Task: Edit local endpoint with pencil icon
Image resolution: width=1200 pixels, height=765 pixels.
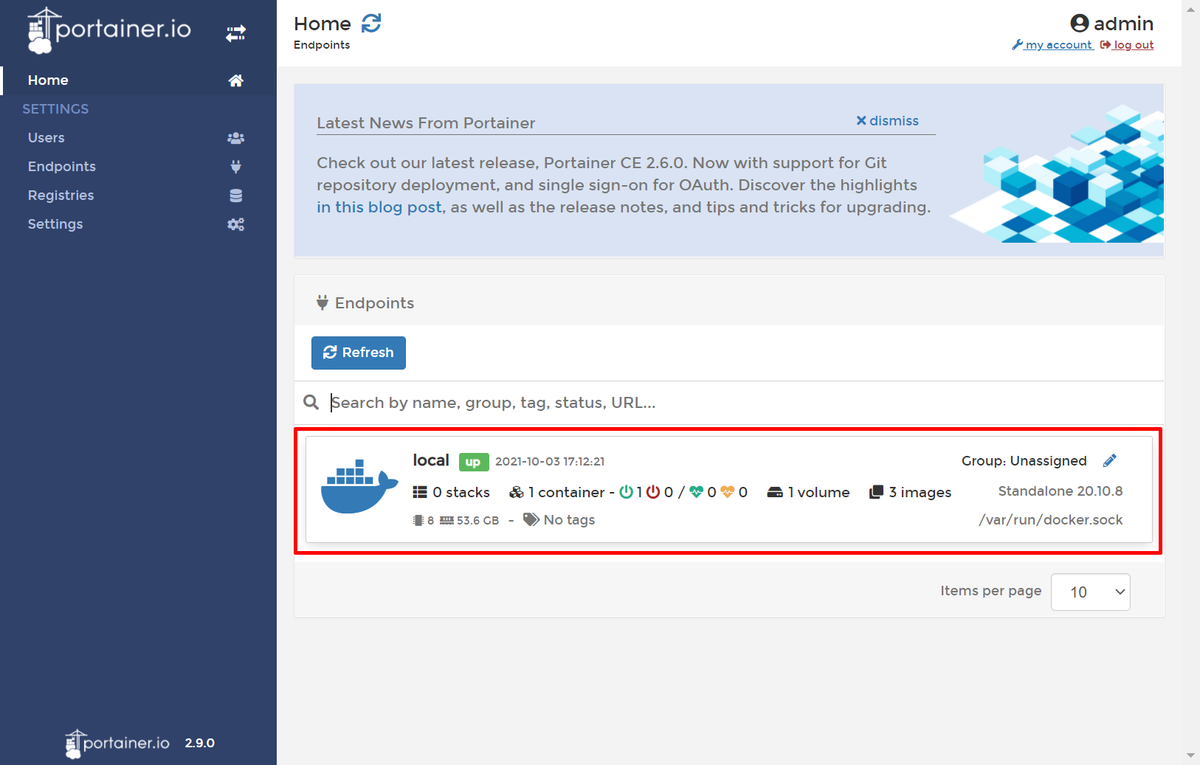Action: coord(1109,461)
